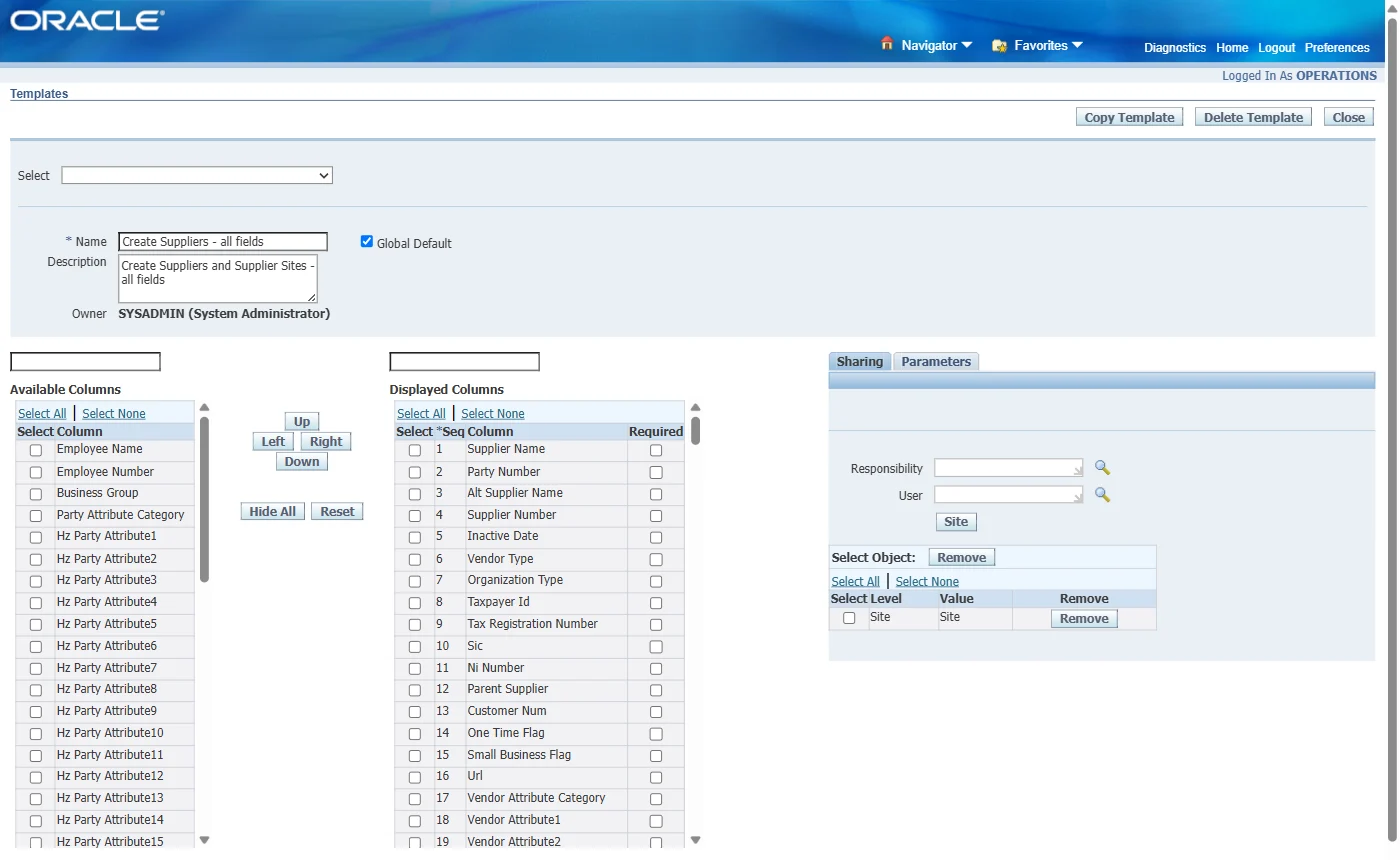The width and height of the screenshot is (1400, 860).
Task: Click the User input field
Action: (x=1009, y=495)
